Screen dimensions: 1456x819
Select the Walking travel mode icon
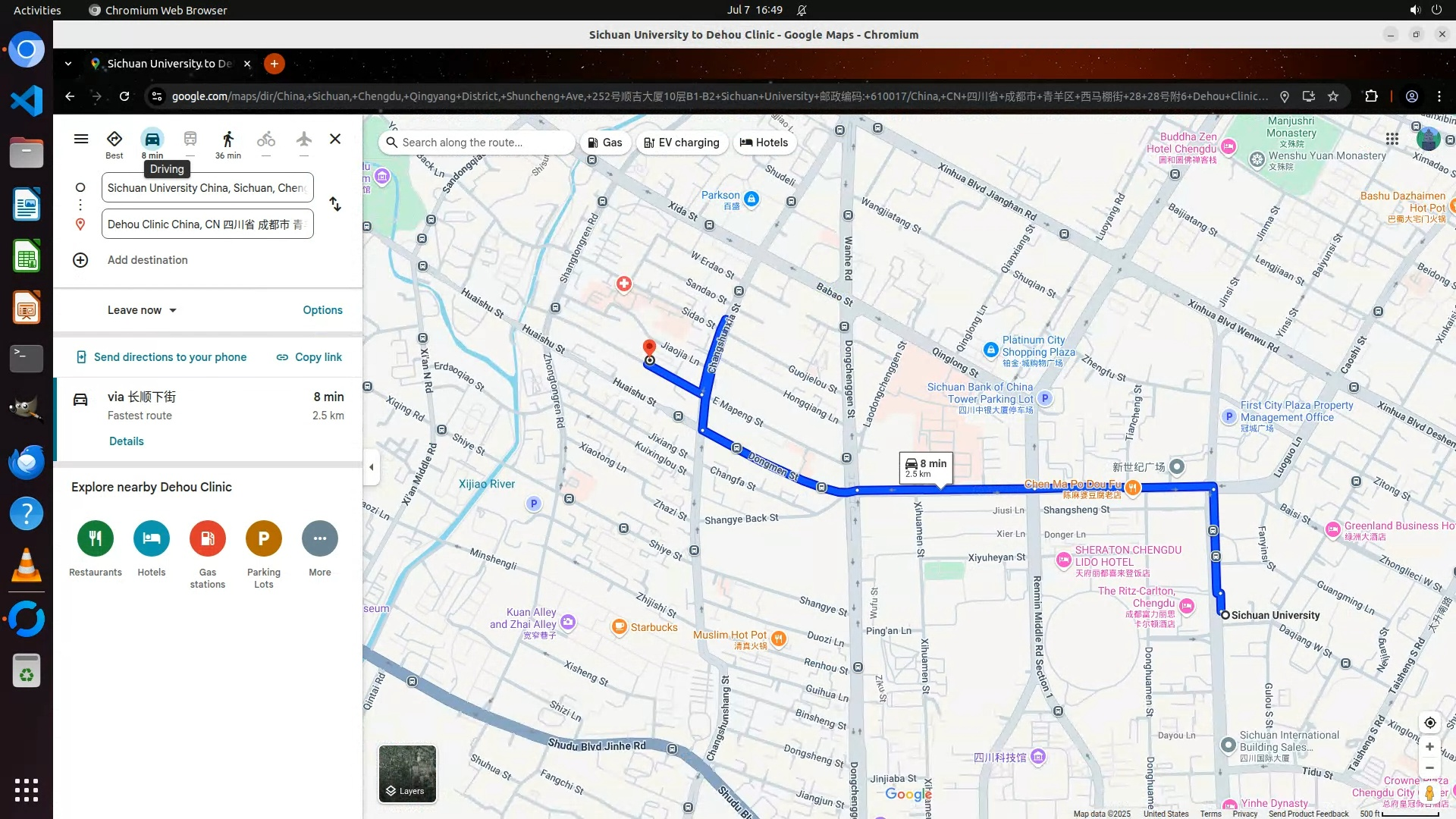tap(227, 140)
